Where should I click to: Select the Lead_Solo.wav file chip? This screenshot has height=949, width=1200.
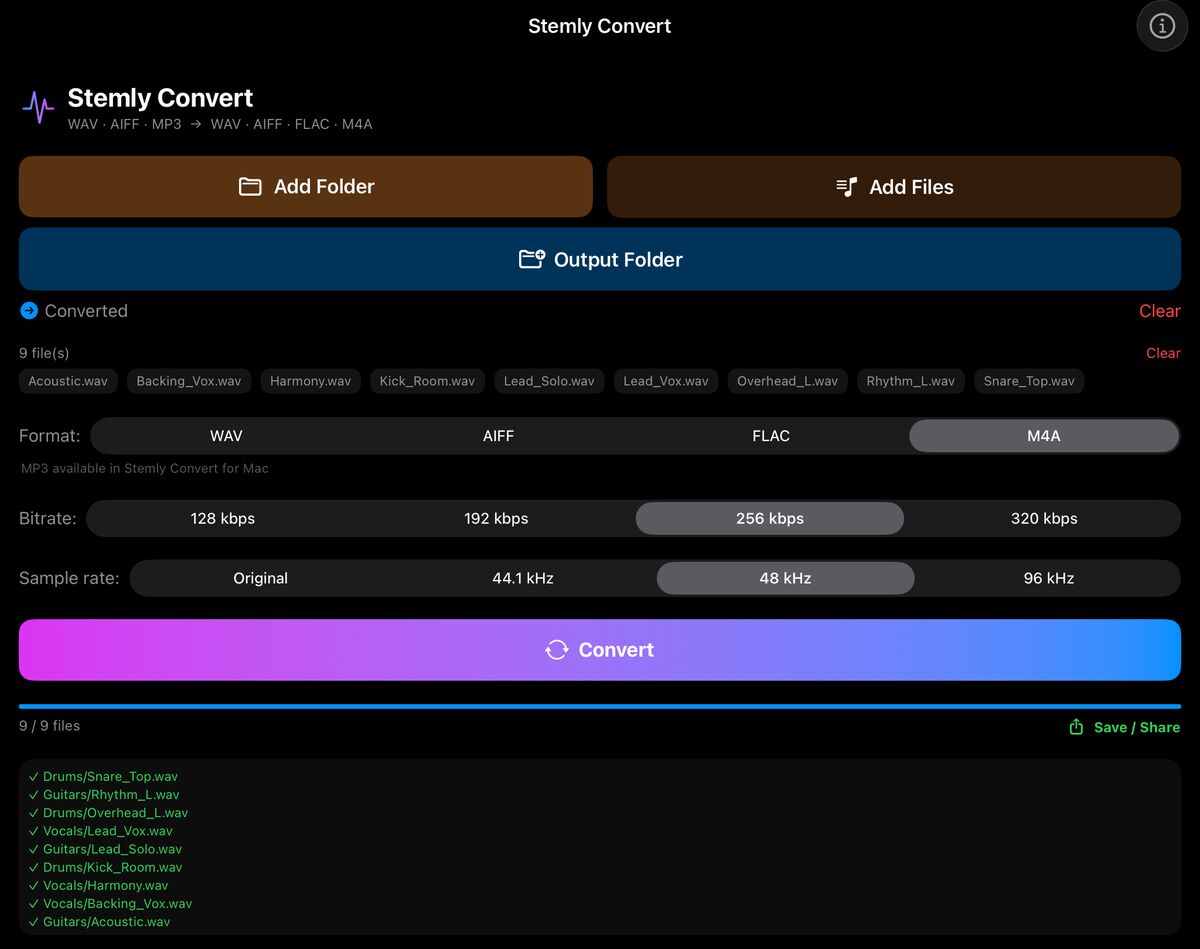pyautogui.click(x=549, y=381)
